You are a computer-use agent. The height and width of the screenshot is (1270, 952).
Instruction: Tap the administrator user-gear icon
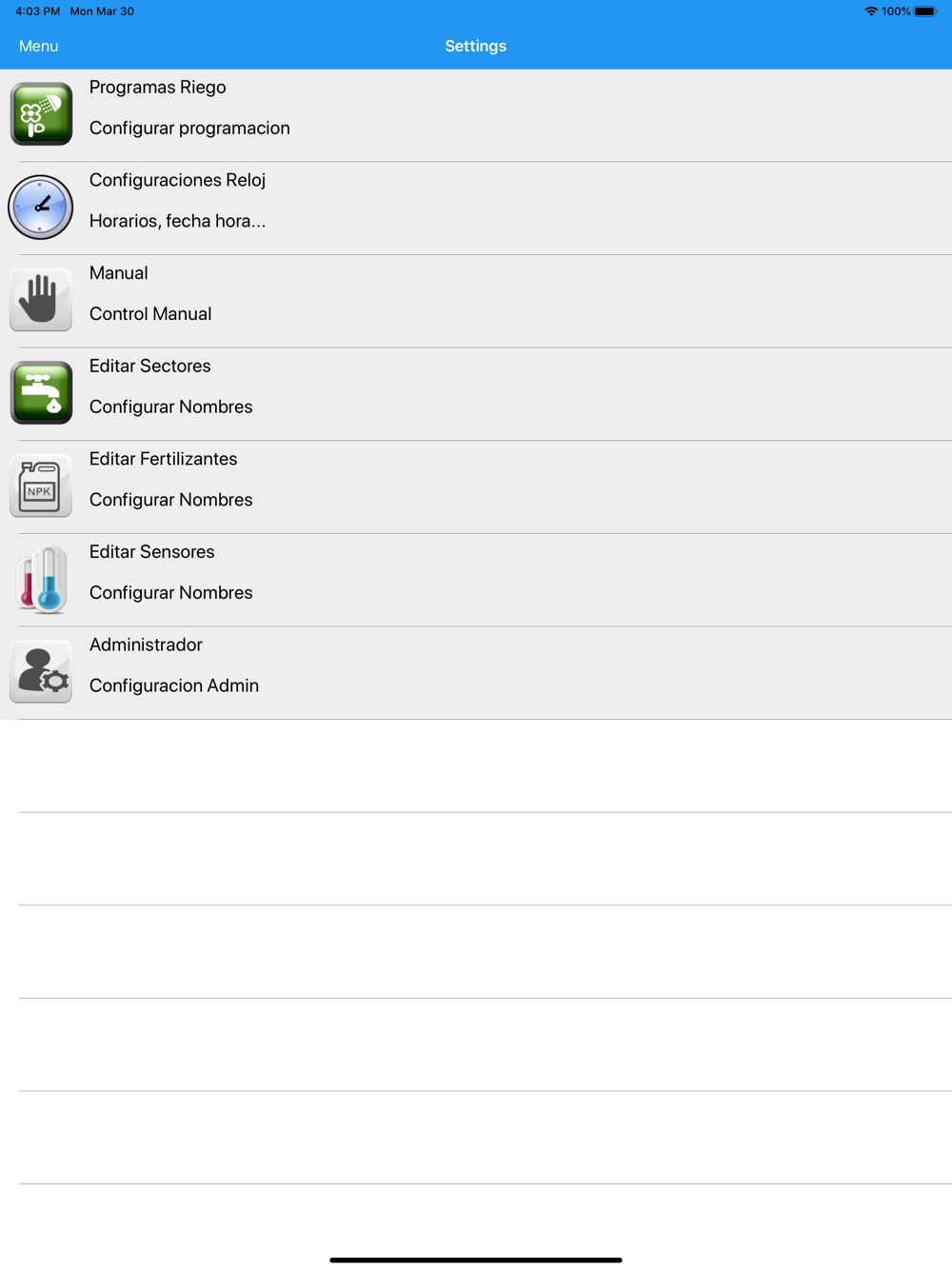point(41,671)
